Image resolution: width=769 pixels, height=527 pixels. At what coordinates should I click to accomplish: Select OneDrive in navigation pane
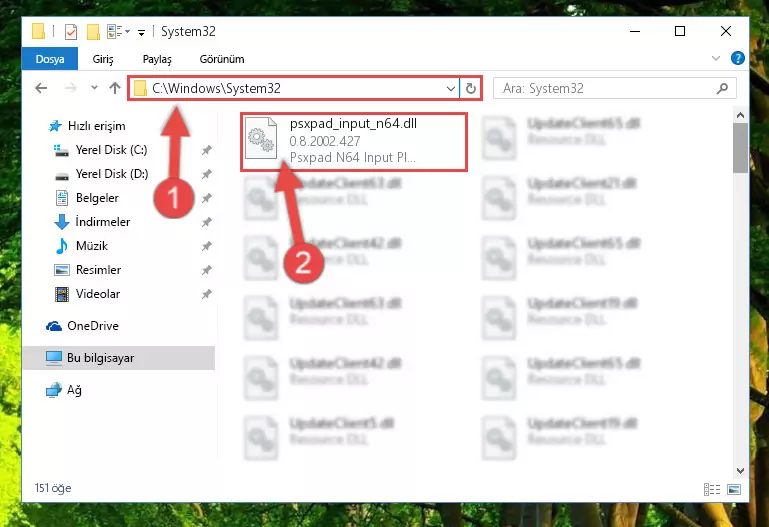coord(93,326)
